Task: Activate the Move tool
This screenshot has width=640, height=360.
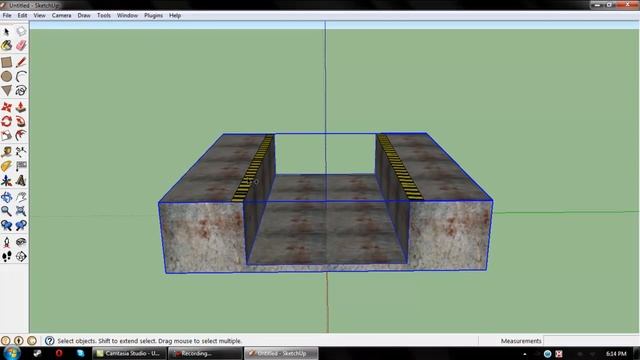Action: click(7, 107)
